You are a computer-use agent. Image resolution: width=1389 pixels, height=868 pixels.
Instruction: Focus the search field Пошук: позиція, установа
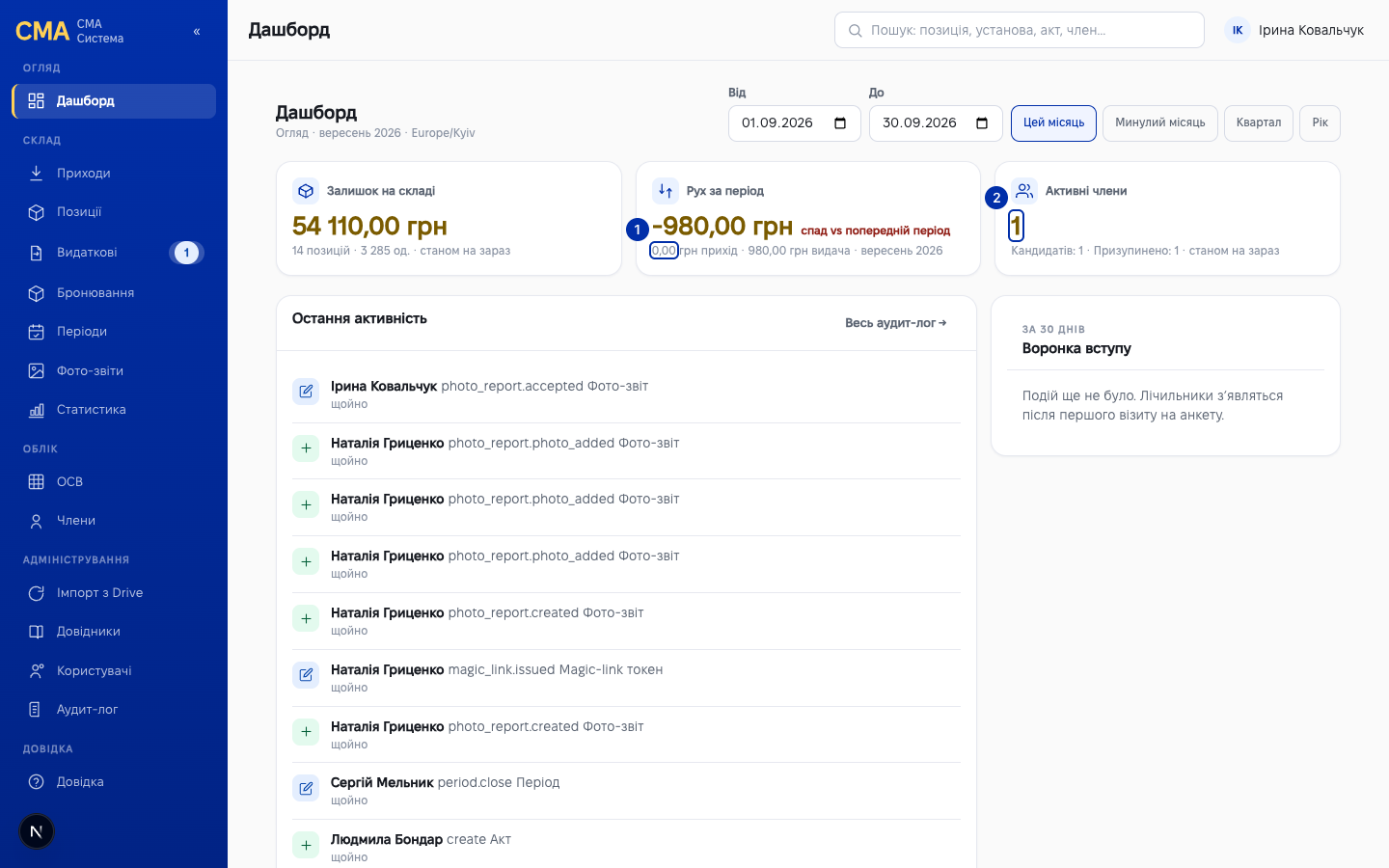1019,30
